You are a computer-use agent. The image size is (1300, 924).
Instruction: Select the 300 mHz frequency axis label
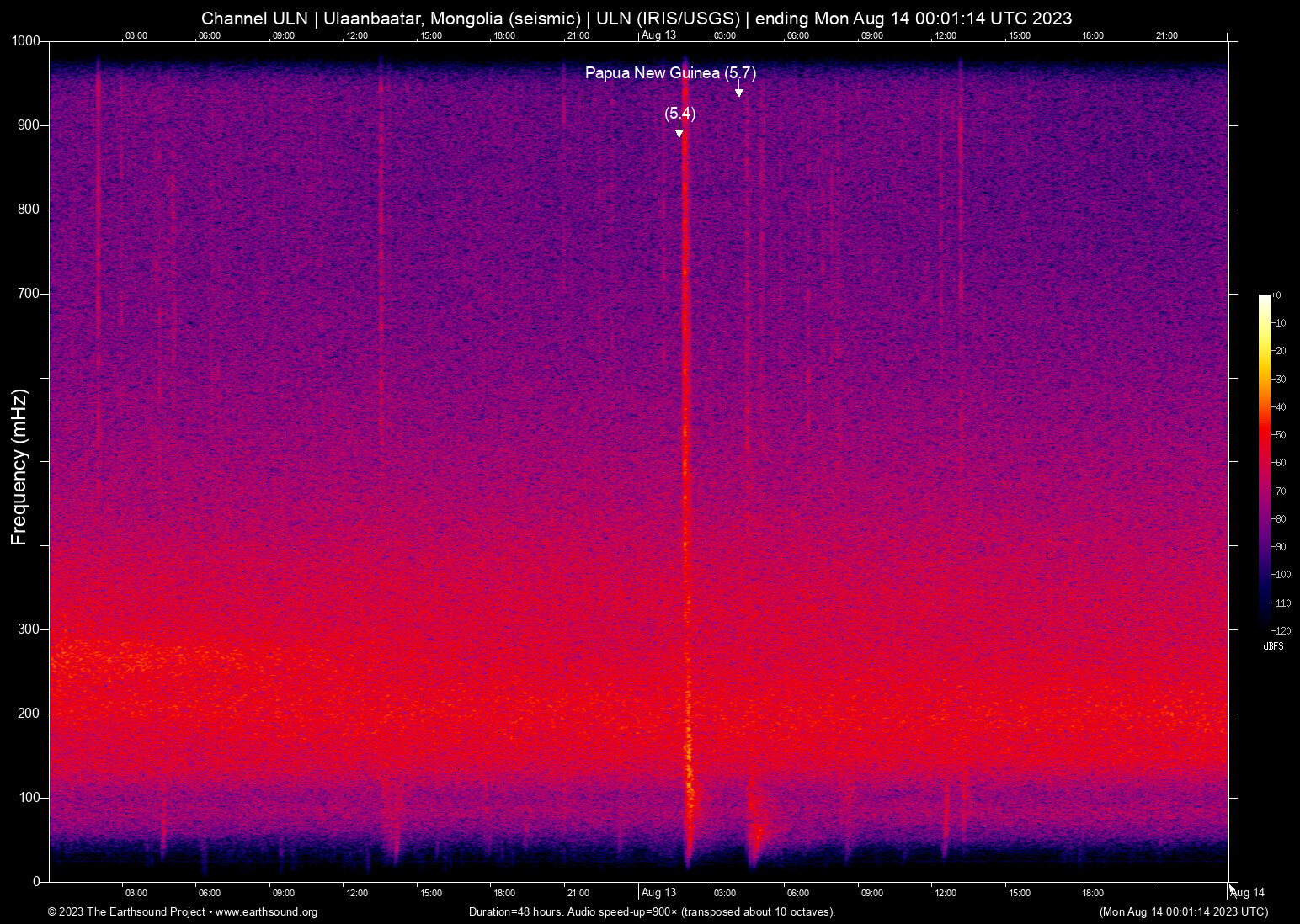tap(29, 629)
